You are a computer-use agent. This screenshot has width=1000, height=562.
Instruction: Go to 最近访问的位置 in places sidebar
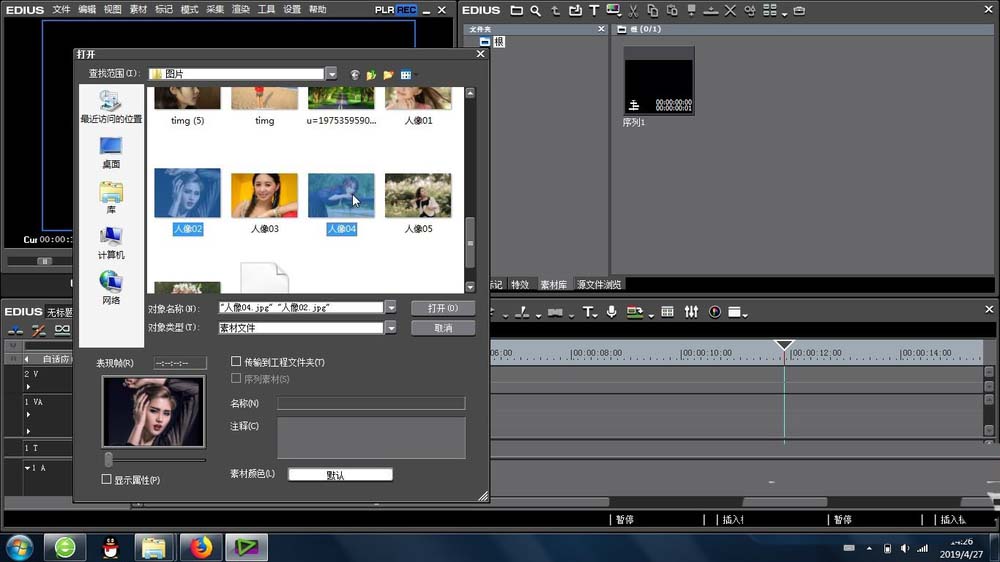111,107
